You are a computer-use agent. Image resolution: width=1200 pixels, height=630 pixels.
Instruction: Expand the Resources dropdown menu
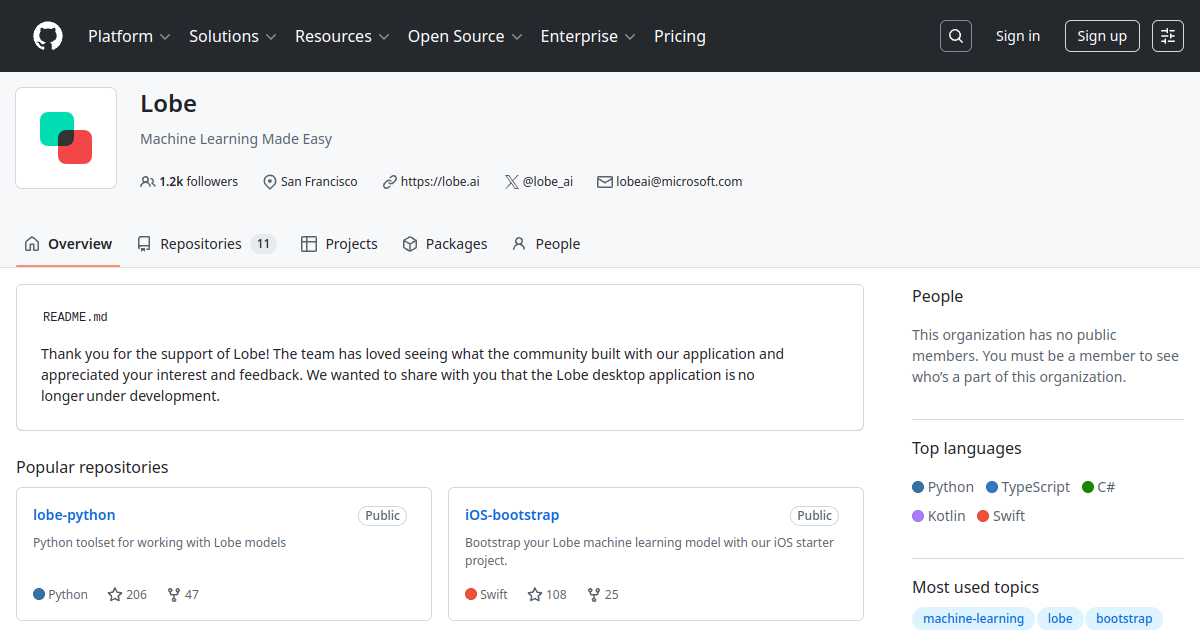coord(341,36)
